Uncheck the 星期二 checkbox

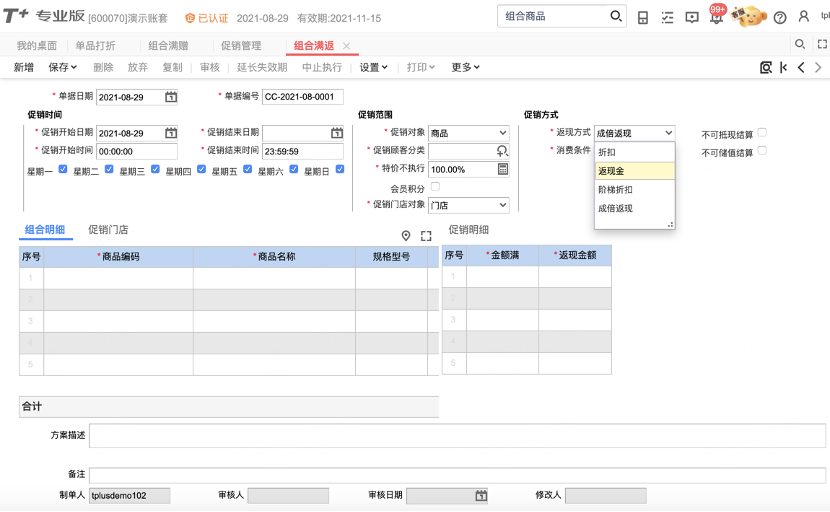(109, 169)
